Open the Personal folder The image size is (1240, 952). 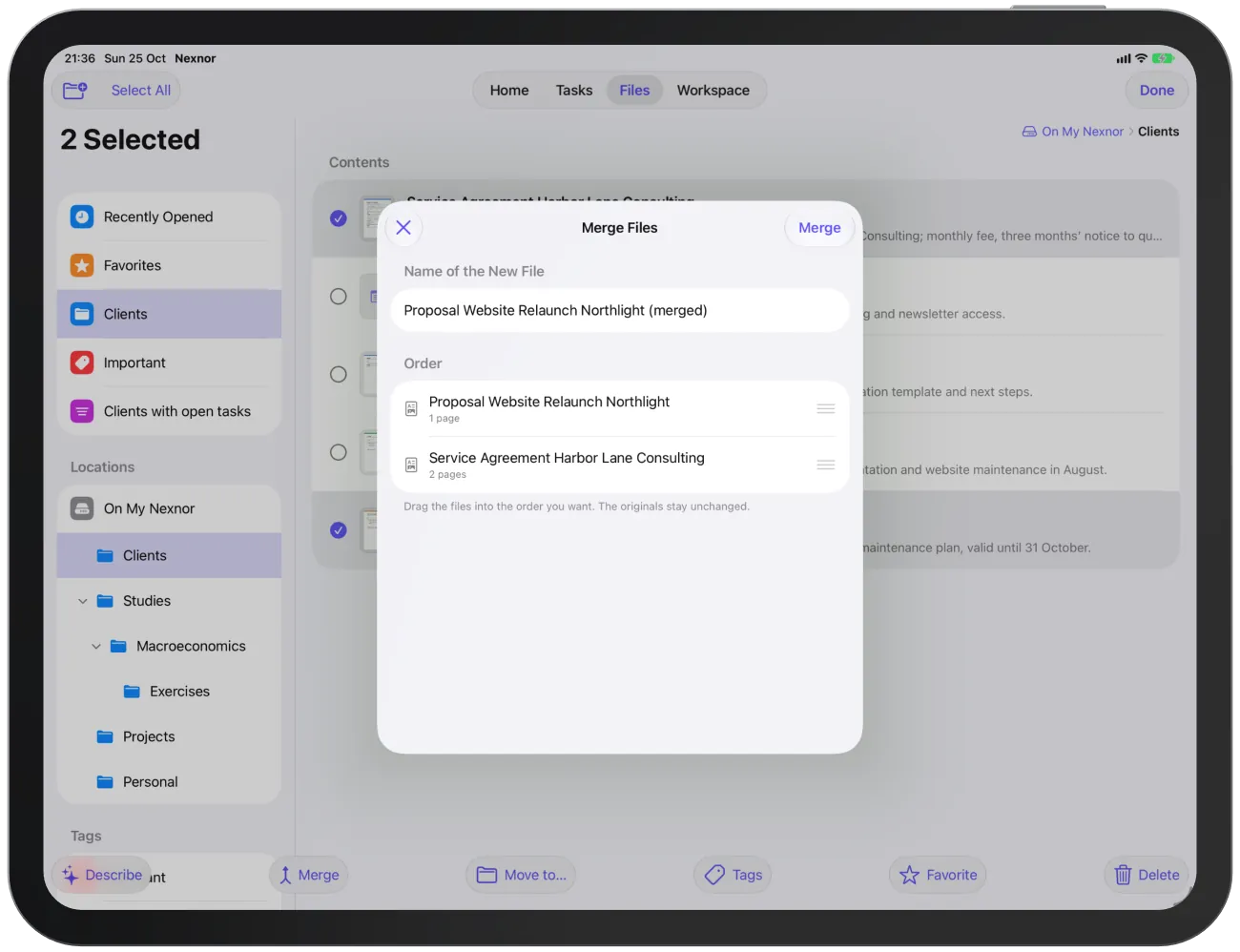[x=169, y=782]
